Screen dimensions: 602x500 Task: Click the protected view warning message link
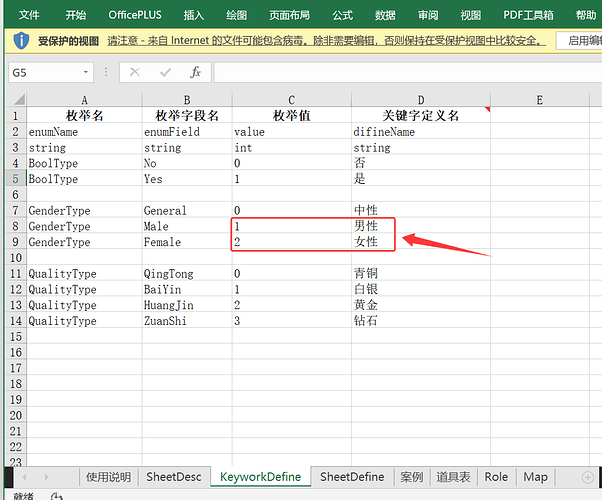click(326, 40)
